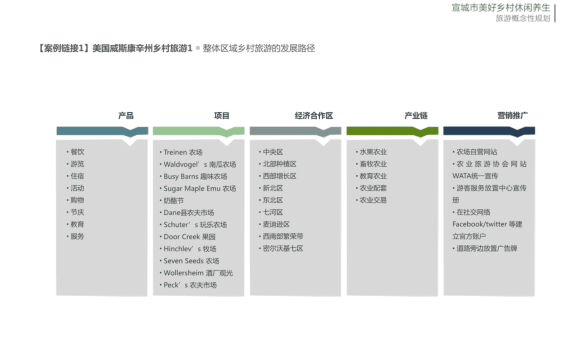Click the 西南部繁荣带 entry
The height and width of the screenshot is (360, 570).
click(x=283, y=236)
